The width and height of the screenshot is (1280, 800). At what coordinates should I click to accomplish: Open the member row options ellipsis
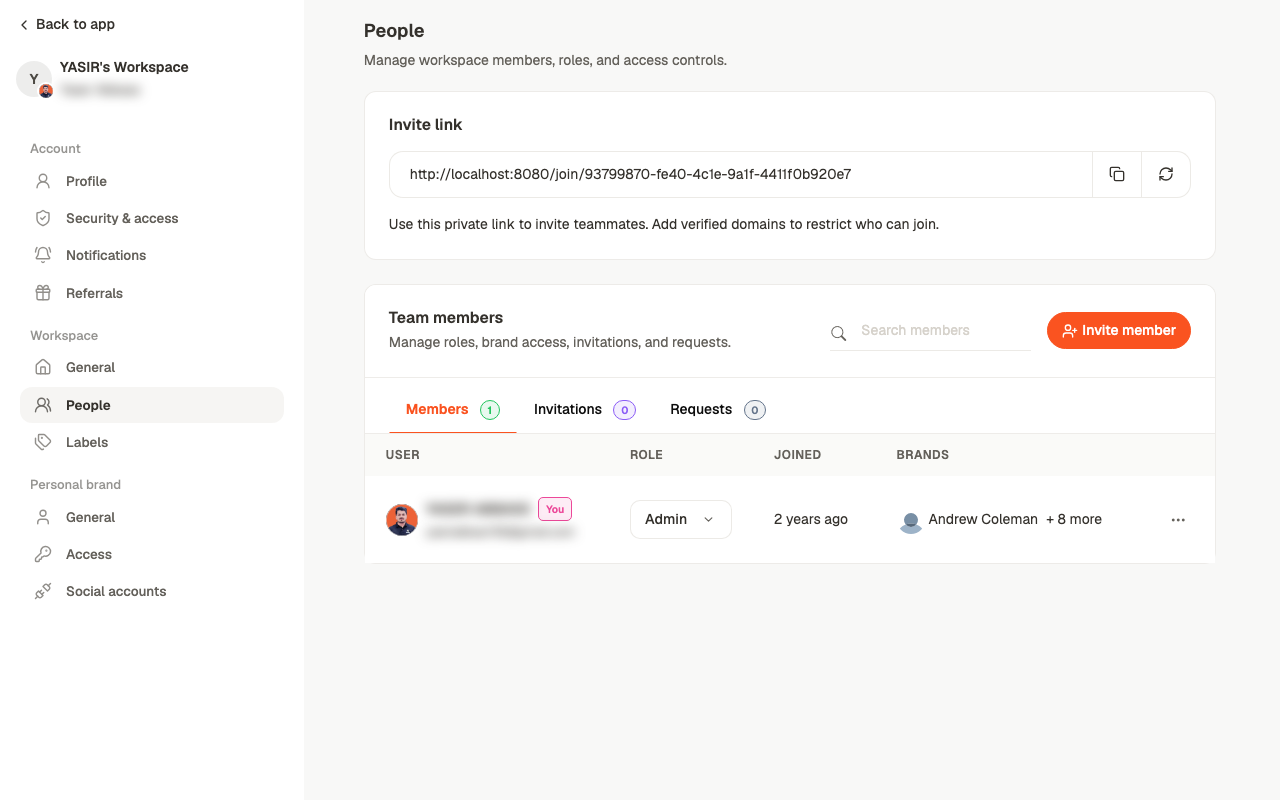pos(1178,520)
